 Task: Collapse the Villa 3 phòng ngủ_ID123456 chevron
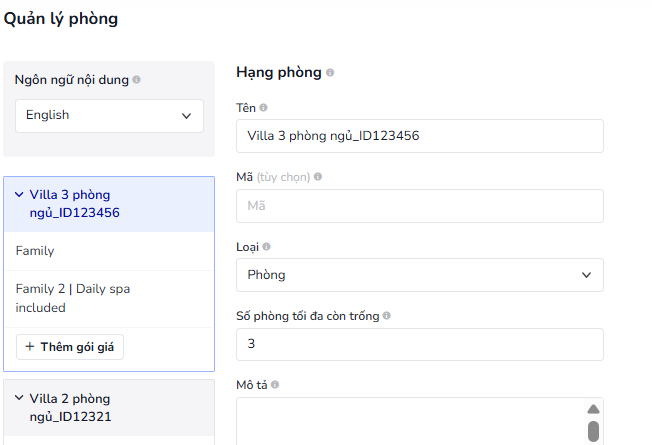coord(19,194)
